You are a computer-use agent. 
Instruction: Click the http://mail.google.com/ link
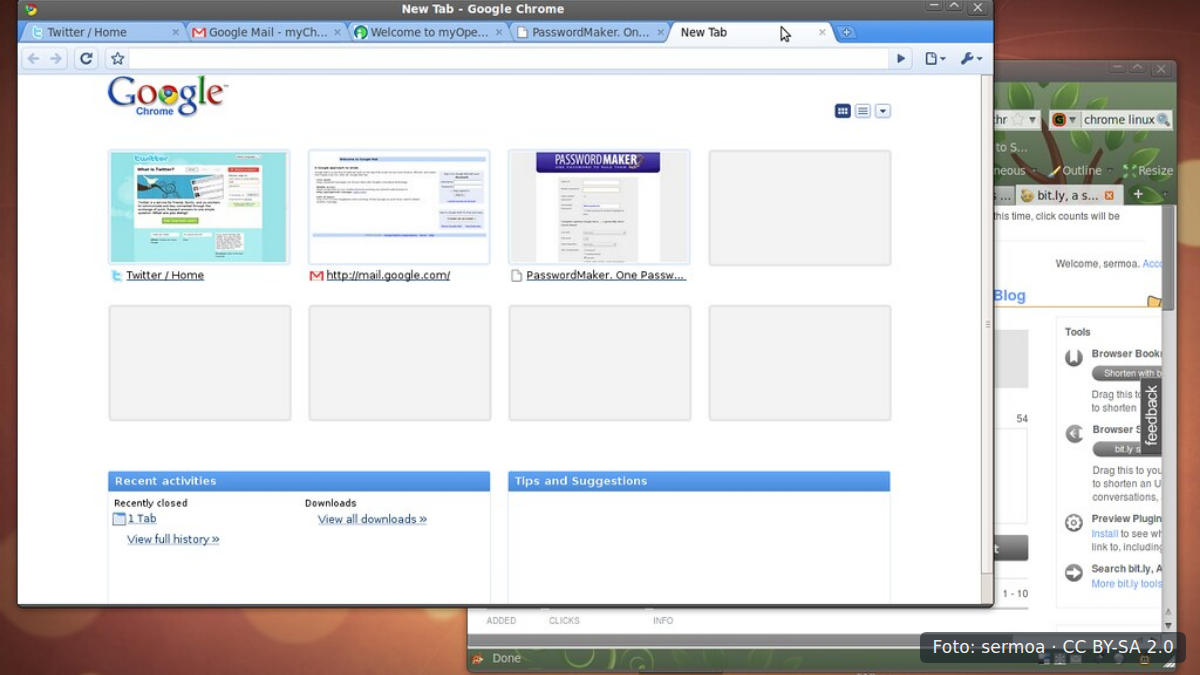(388, 275)
